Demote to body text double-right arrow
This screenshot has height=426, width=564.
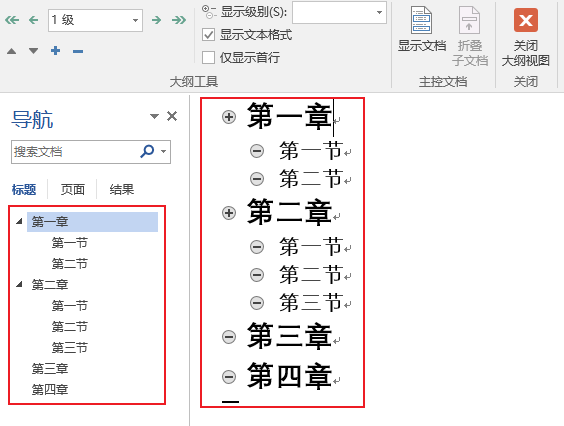(179, 20)
